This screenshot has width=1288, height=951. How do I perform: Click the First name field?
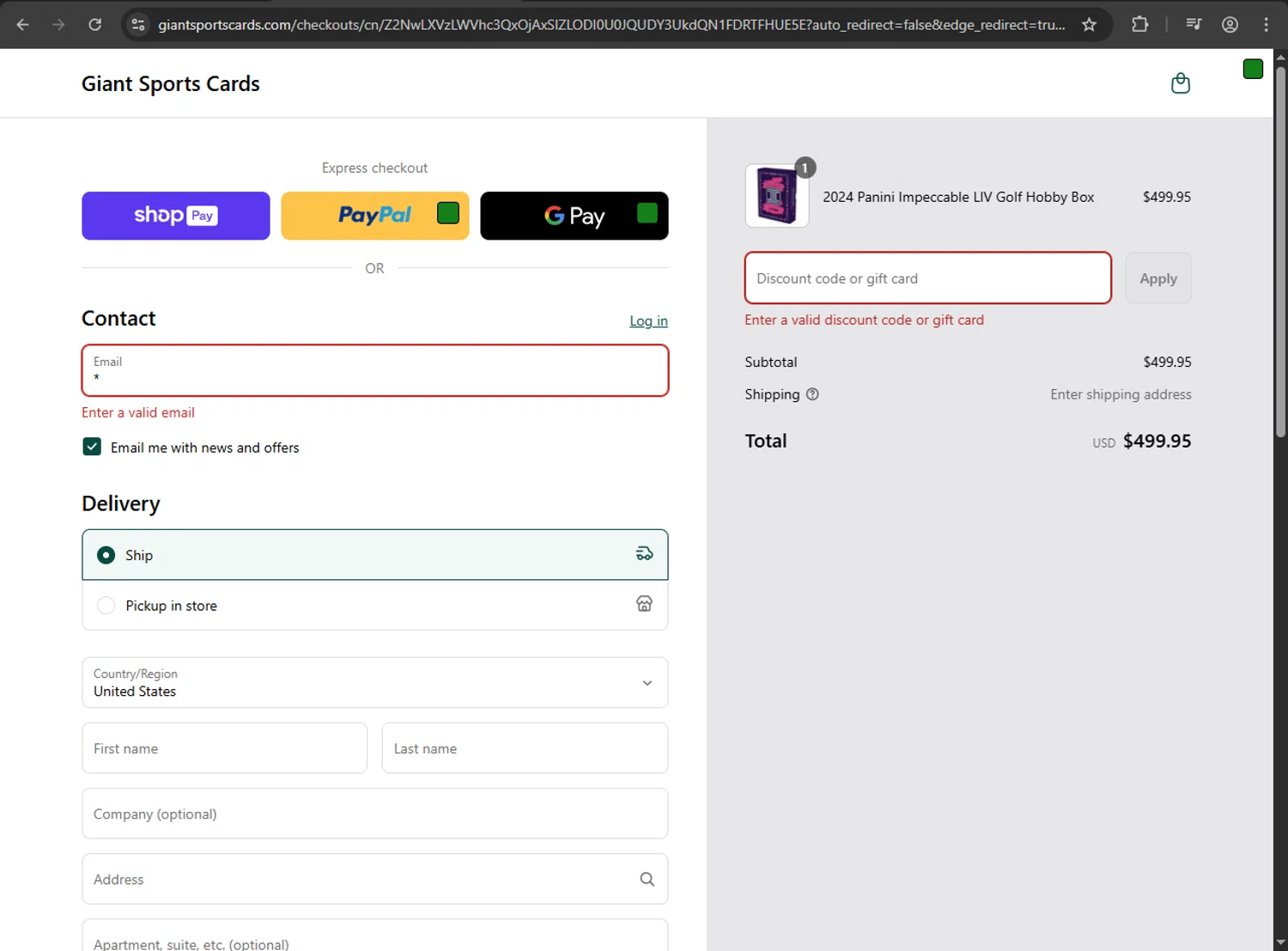225,748
